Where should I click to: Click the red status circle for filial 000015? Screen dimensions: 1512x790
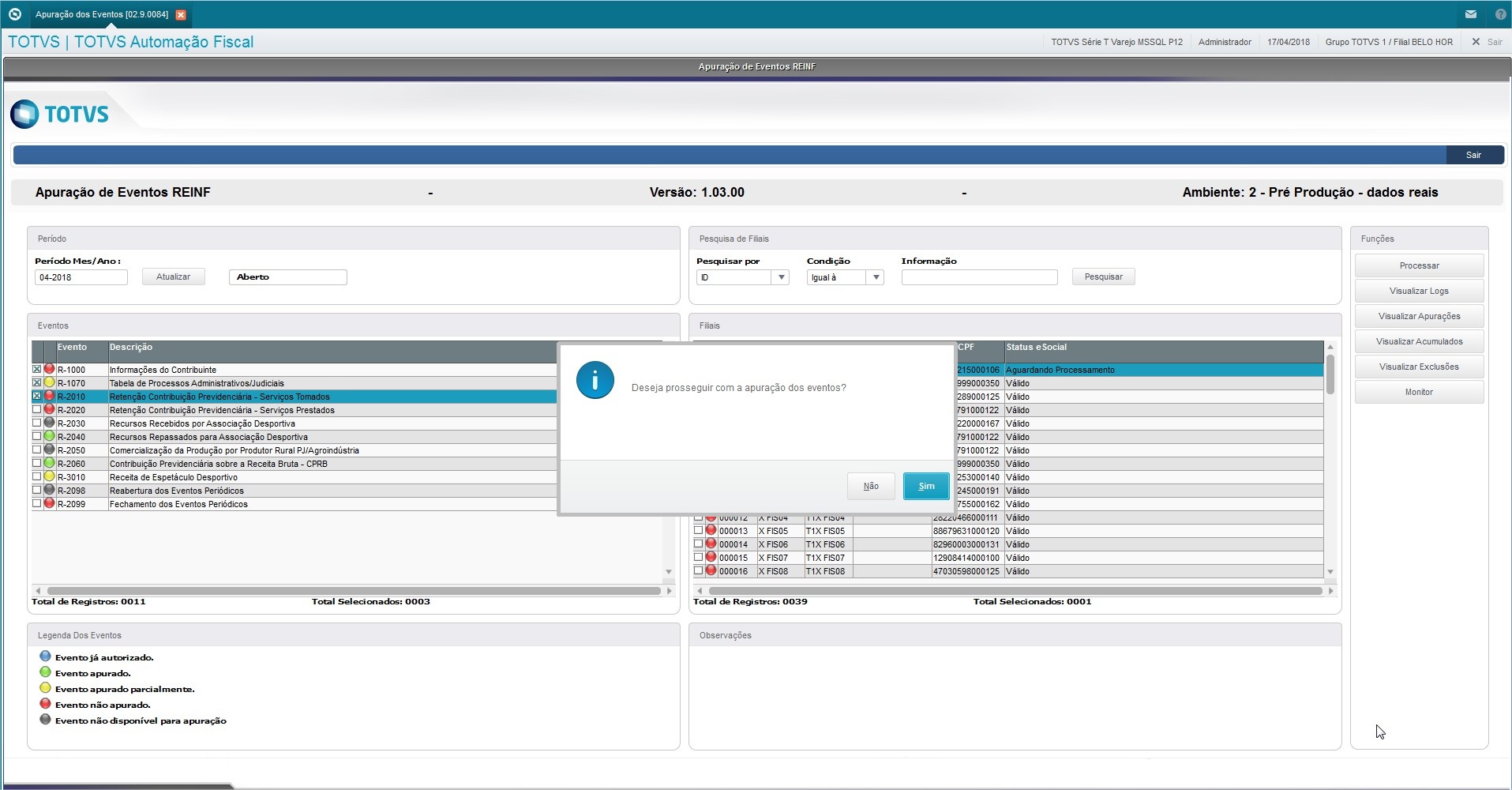coord(711,557)
